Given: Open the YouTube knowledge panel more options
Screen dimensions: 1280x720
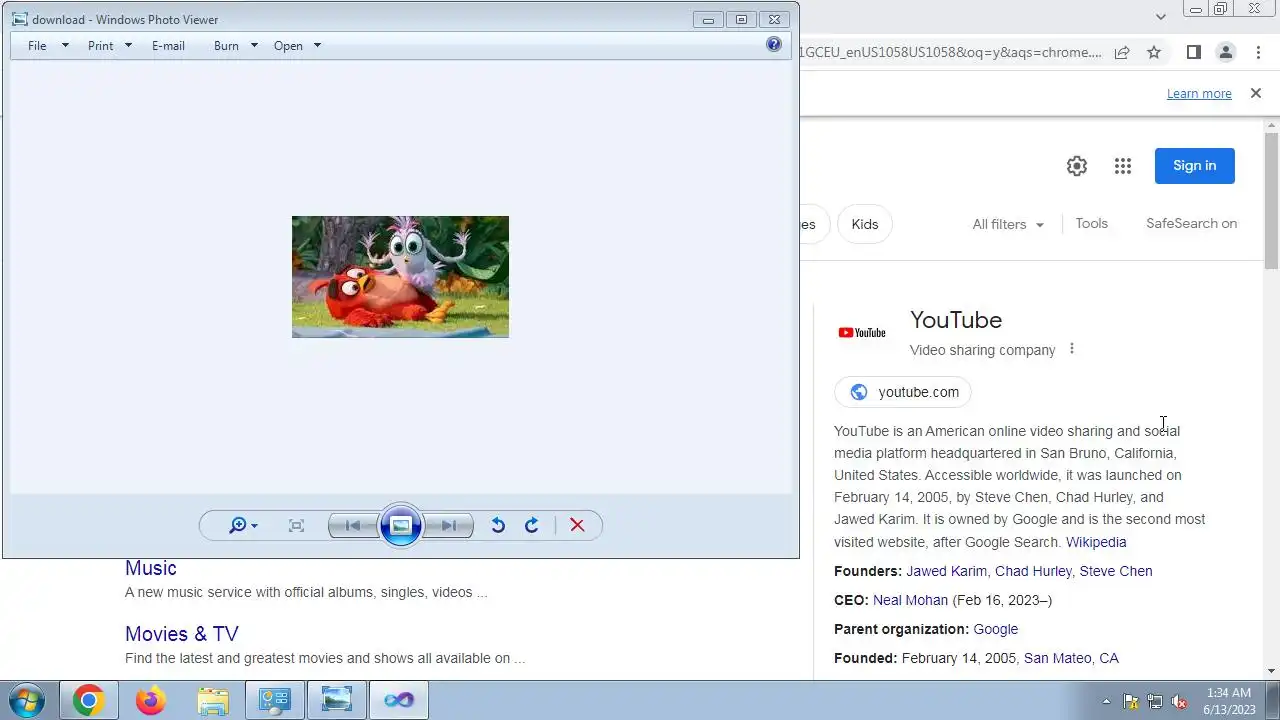Looking at the screenshot, I should coord(1071,349).
